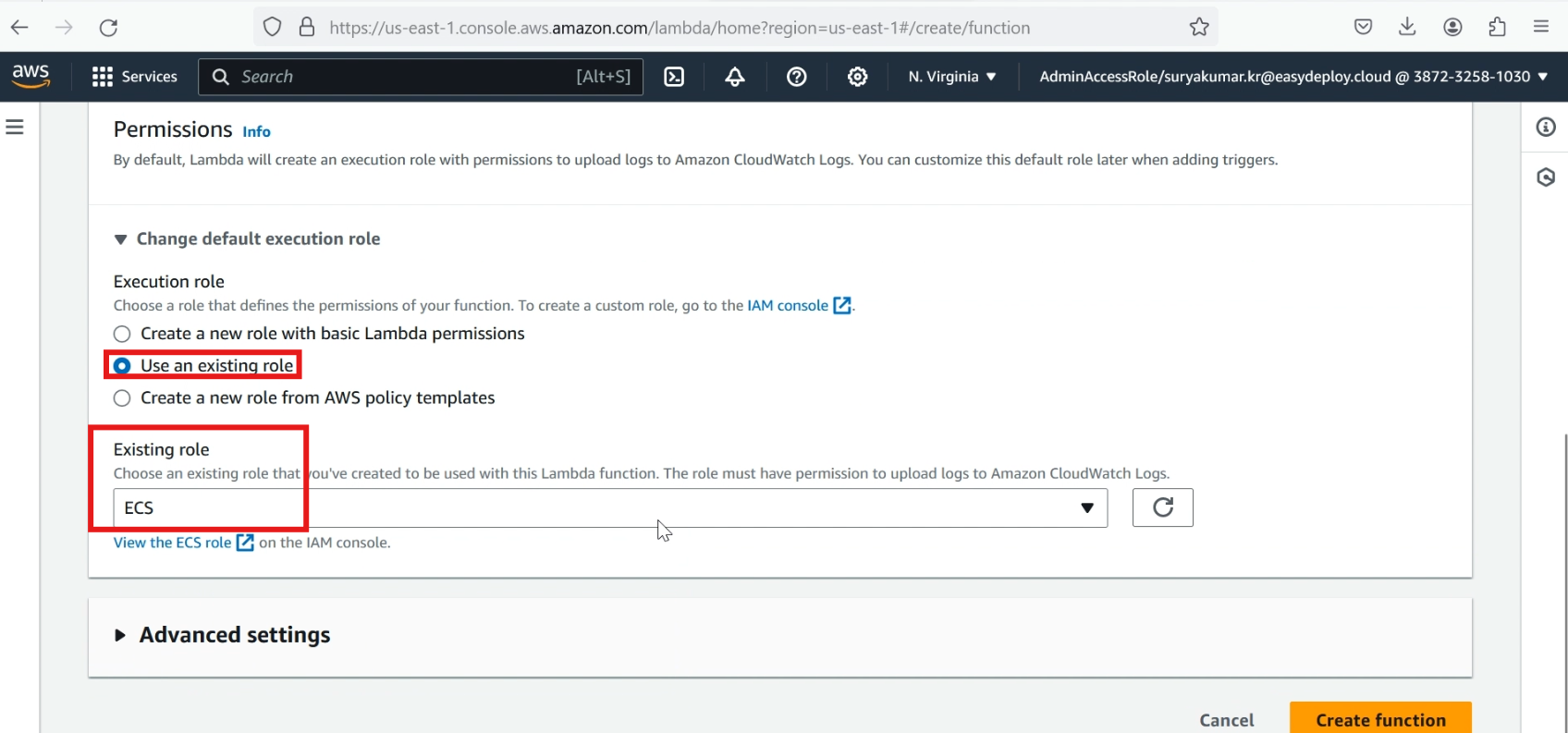Click the browser forward arrow

(64, 28)
